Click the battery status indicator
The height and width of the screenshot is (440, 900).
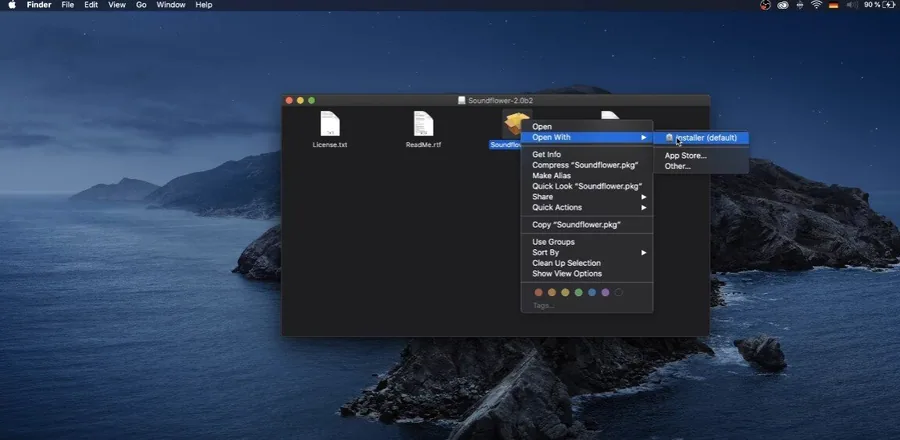880,5
